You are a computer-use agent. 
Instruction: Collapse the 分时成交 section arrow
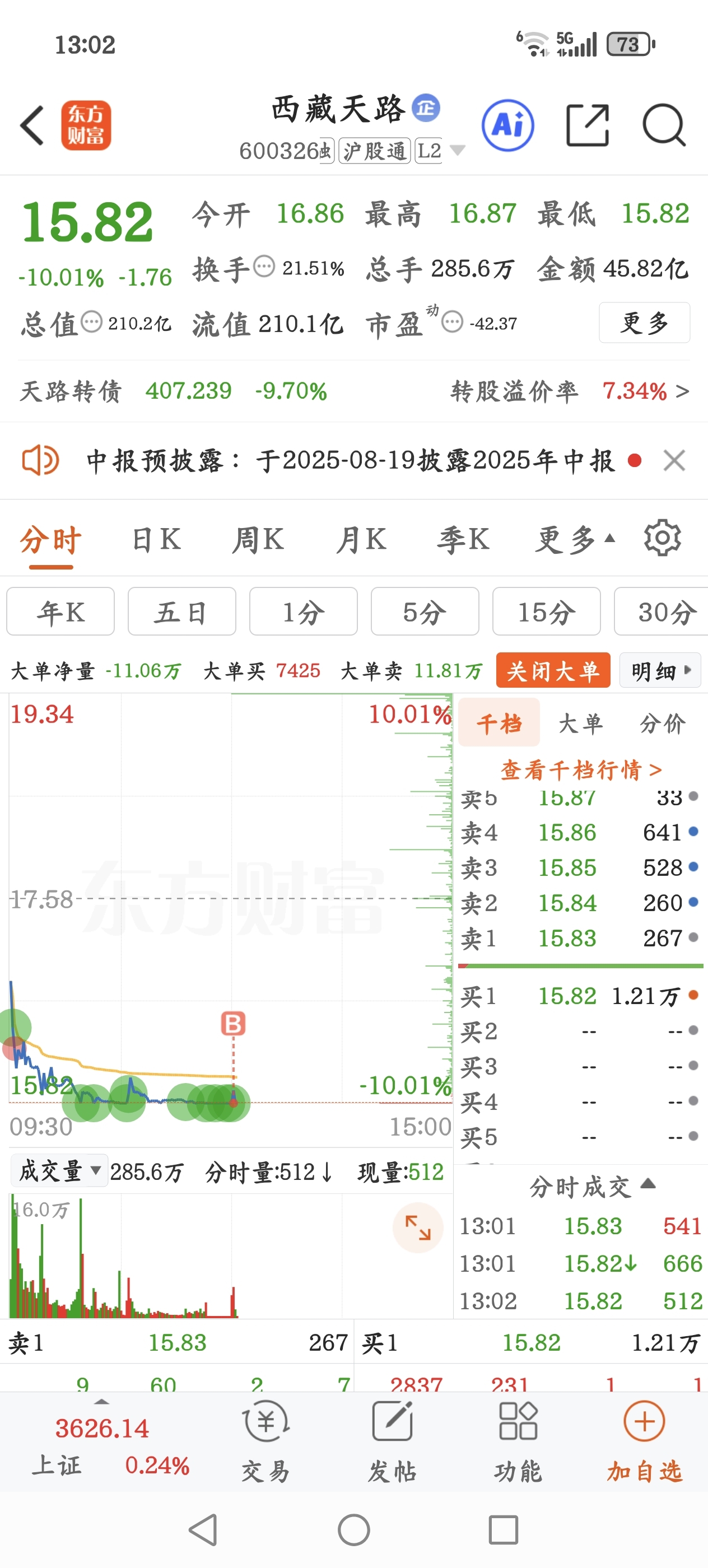(x=648, y=1183)
